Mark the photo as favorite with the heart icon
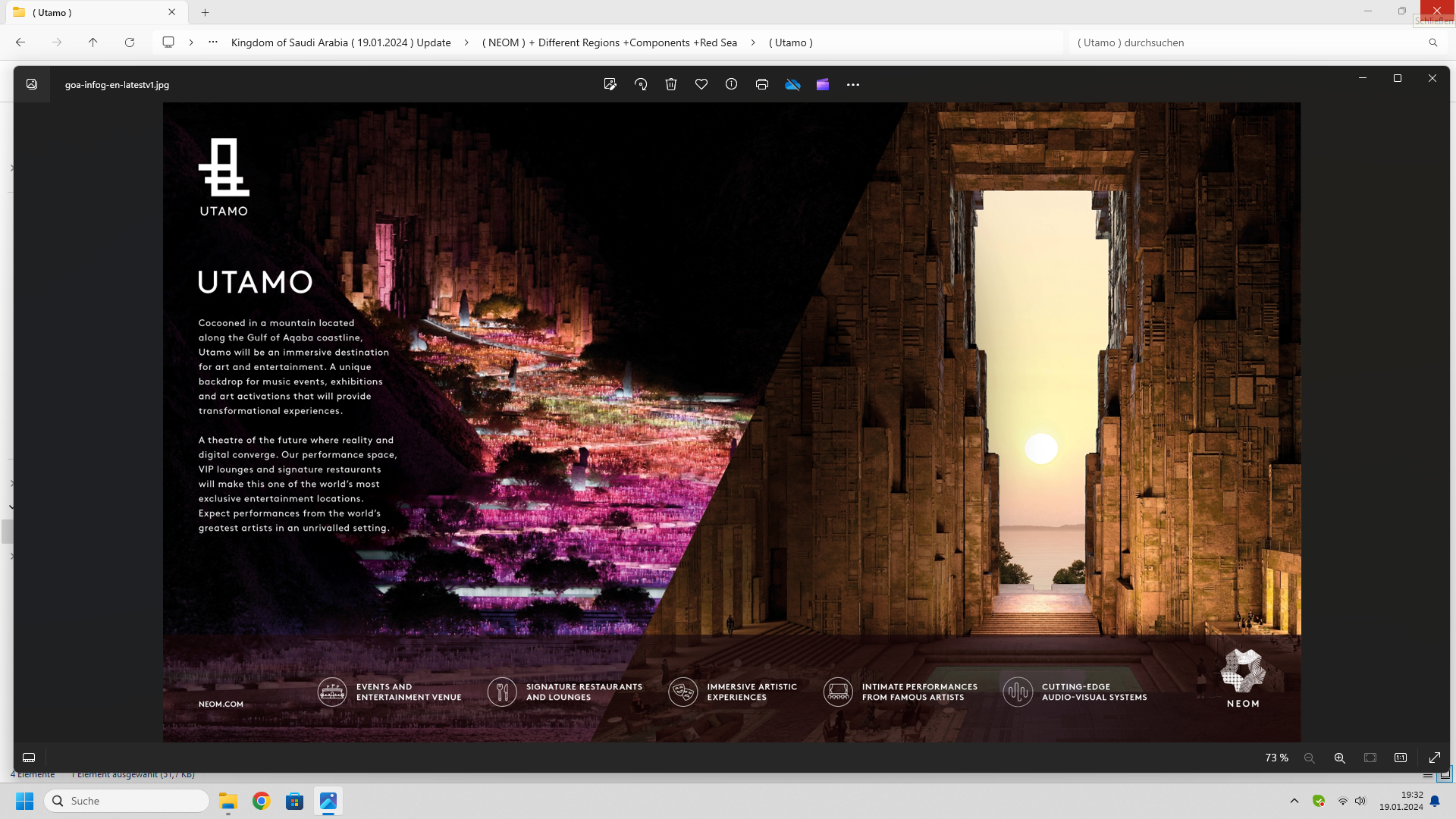Image resolution: width=1456 pixels, height=819 pixels. 701,84
